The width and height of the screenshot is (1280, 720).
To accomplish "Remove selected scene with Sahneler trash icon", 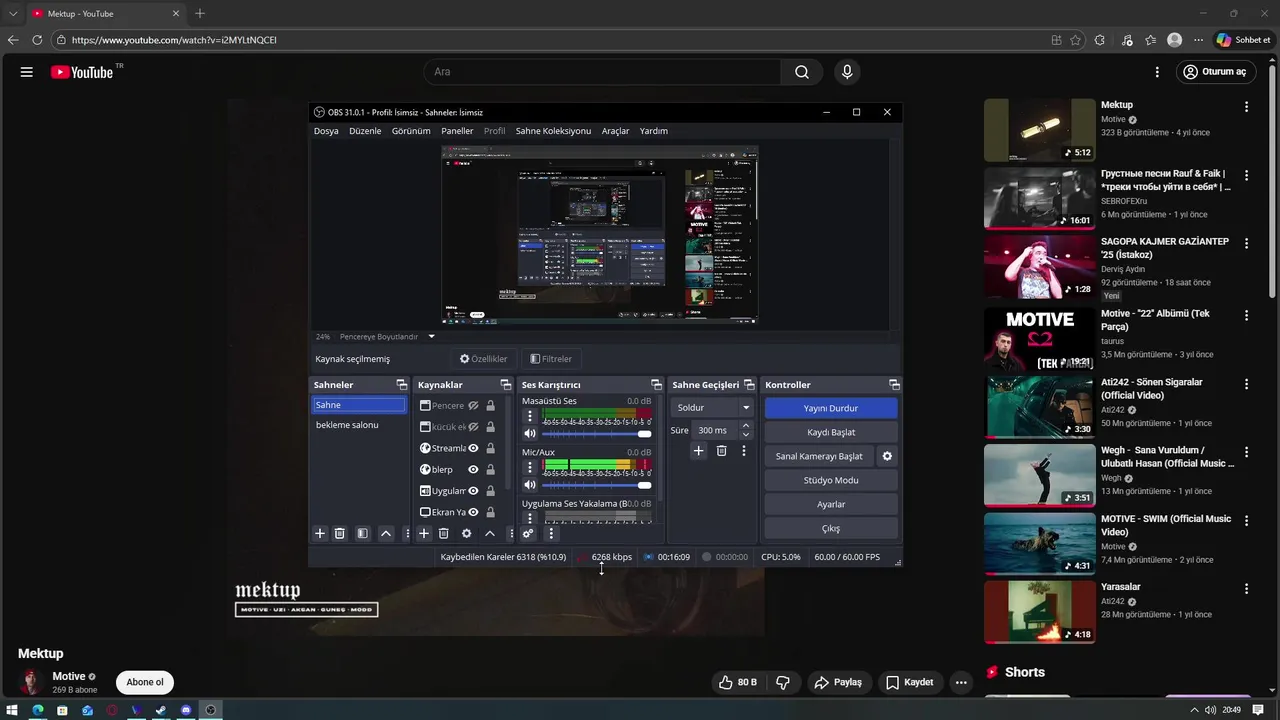I will coord(340,534).
